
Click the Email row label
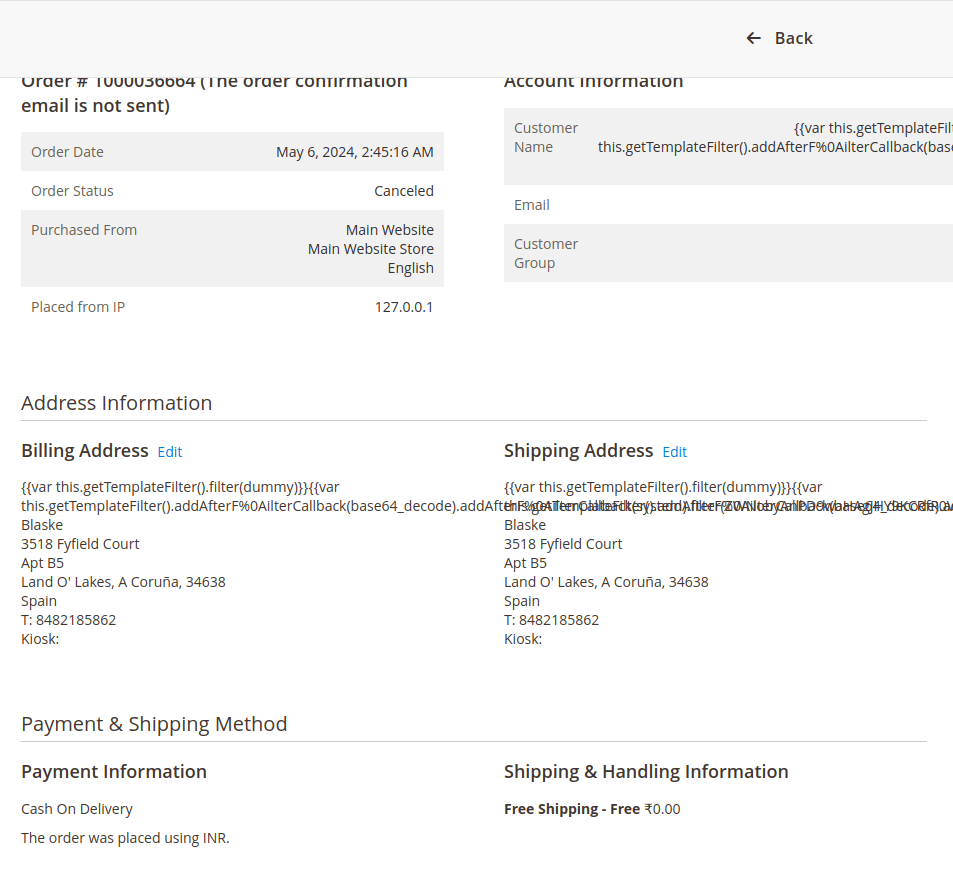532,205
